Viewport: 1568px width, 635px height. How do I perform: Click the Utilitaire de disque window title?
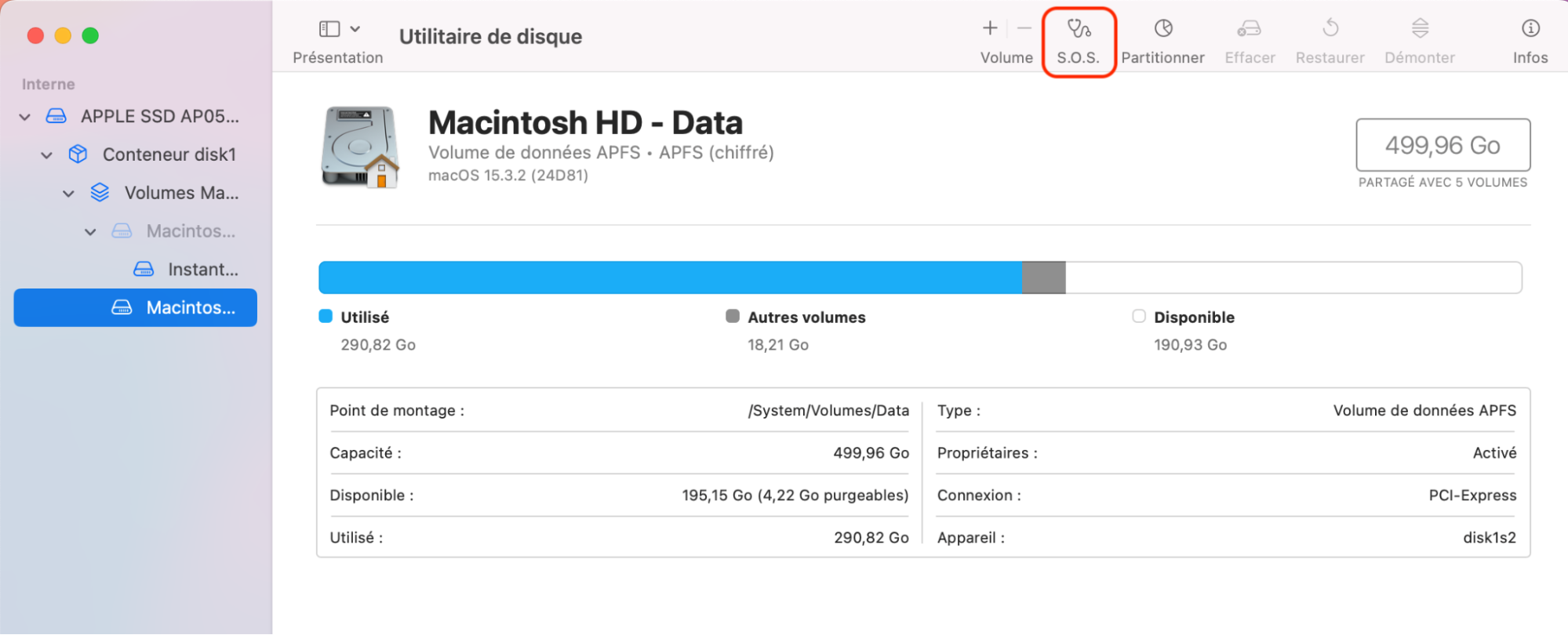click(490, 37)
